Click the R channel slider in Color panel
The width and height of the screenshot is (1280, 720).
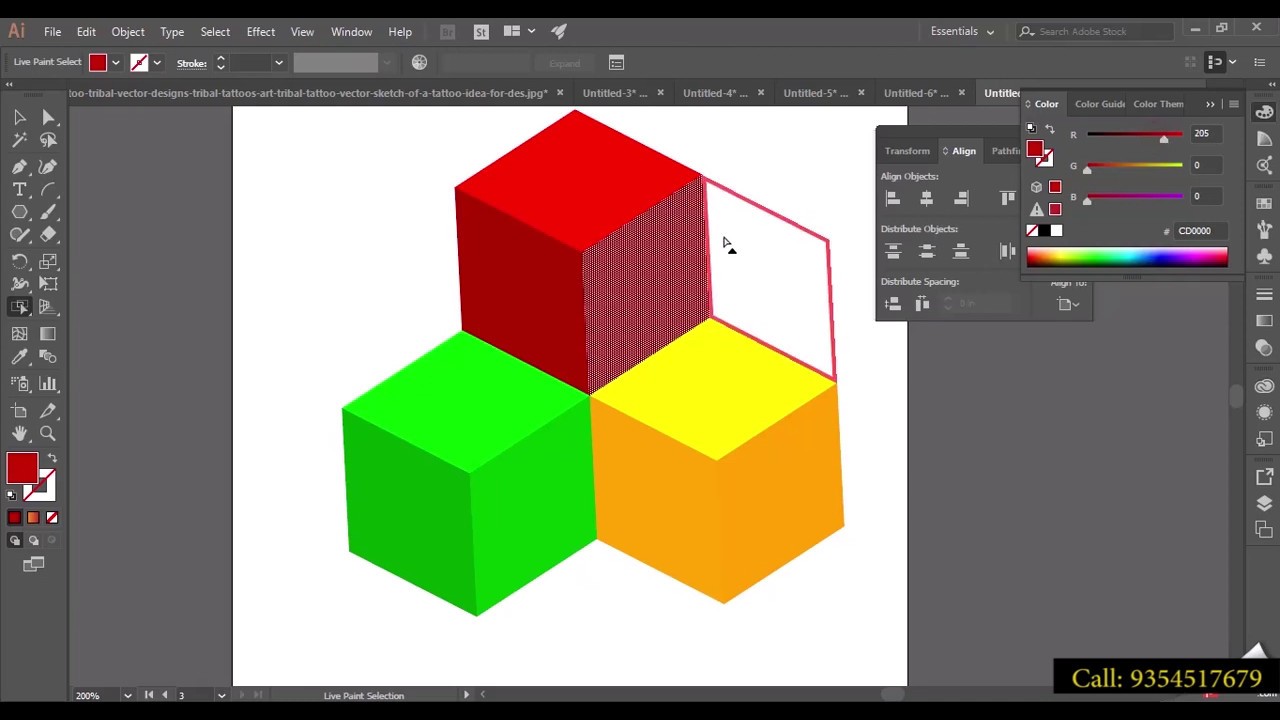[1134, 135]
